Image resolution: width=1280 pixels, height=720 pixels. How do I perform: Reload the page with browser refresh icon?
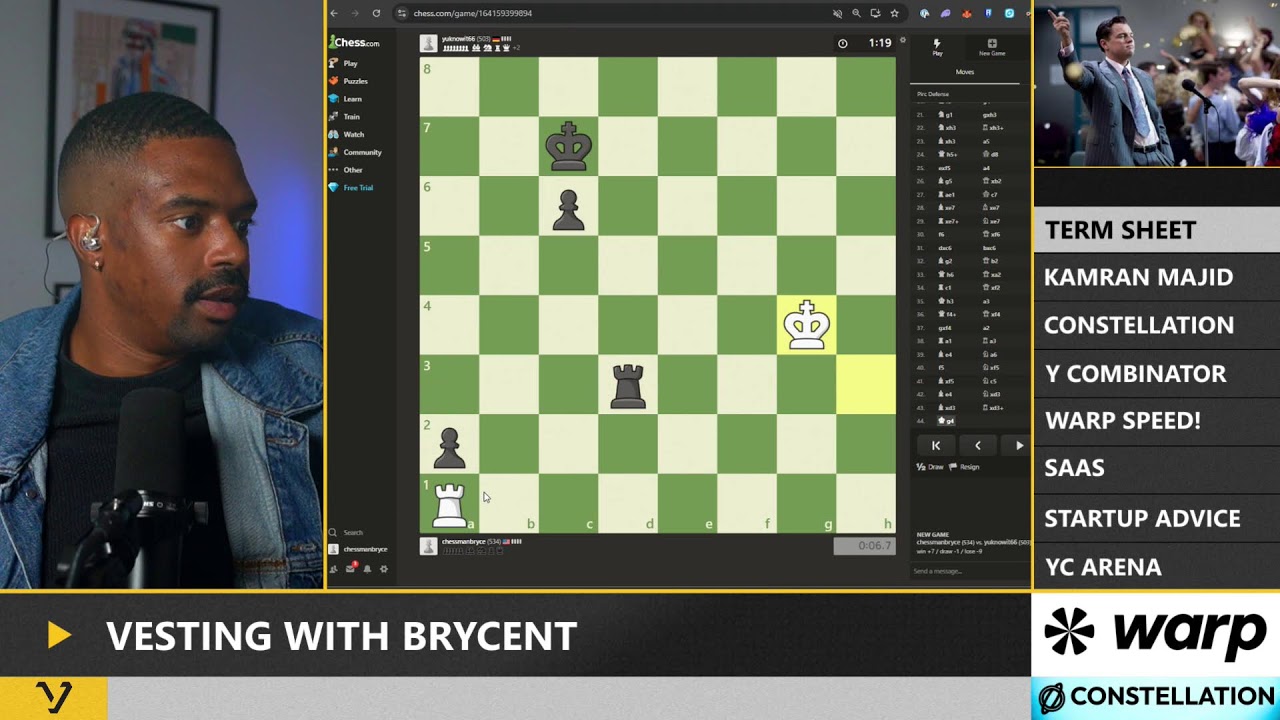[x=376, y=13]
